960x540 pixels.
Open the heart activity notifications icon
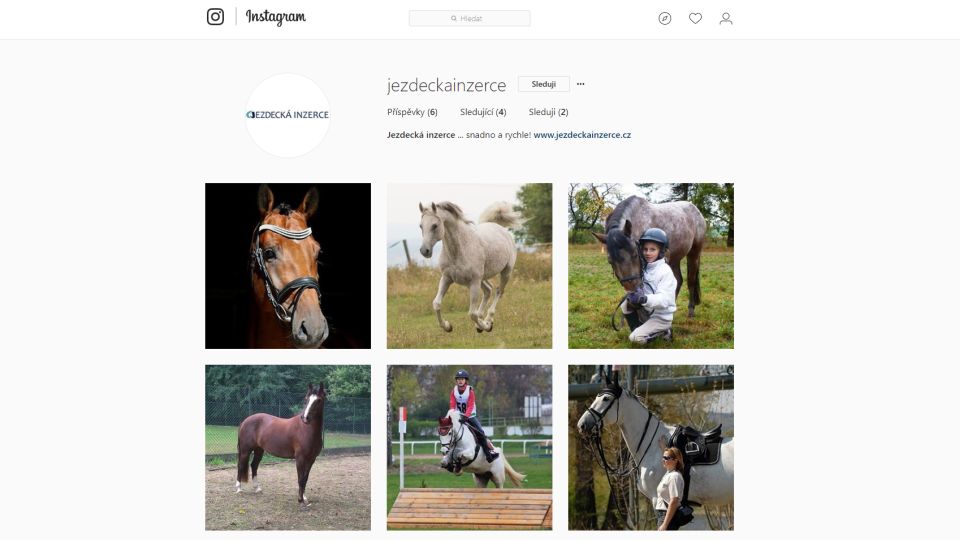click(696, 18)
